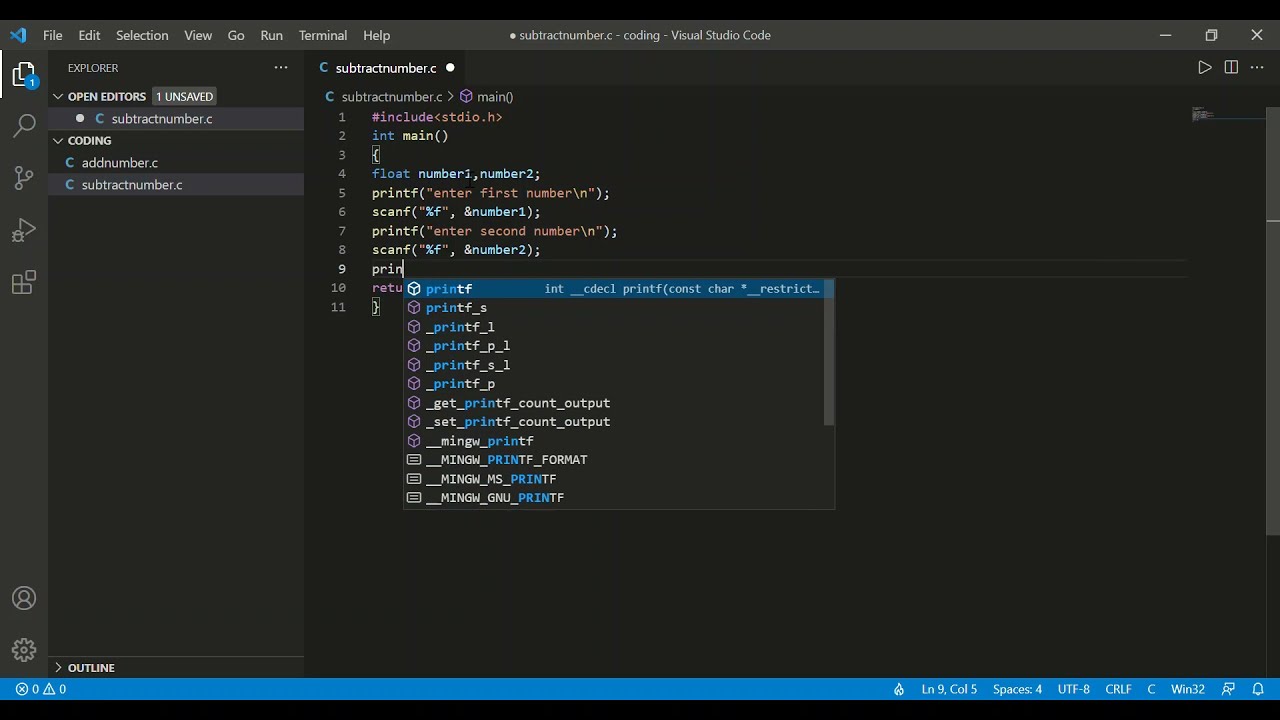Click the main() symbol icon in breadcrumb

[466, 97]
